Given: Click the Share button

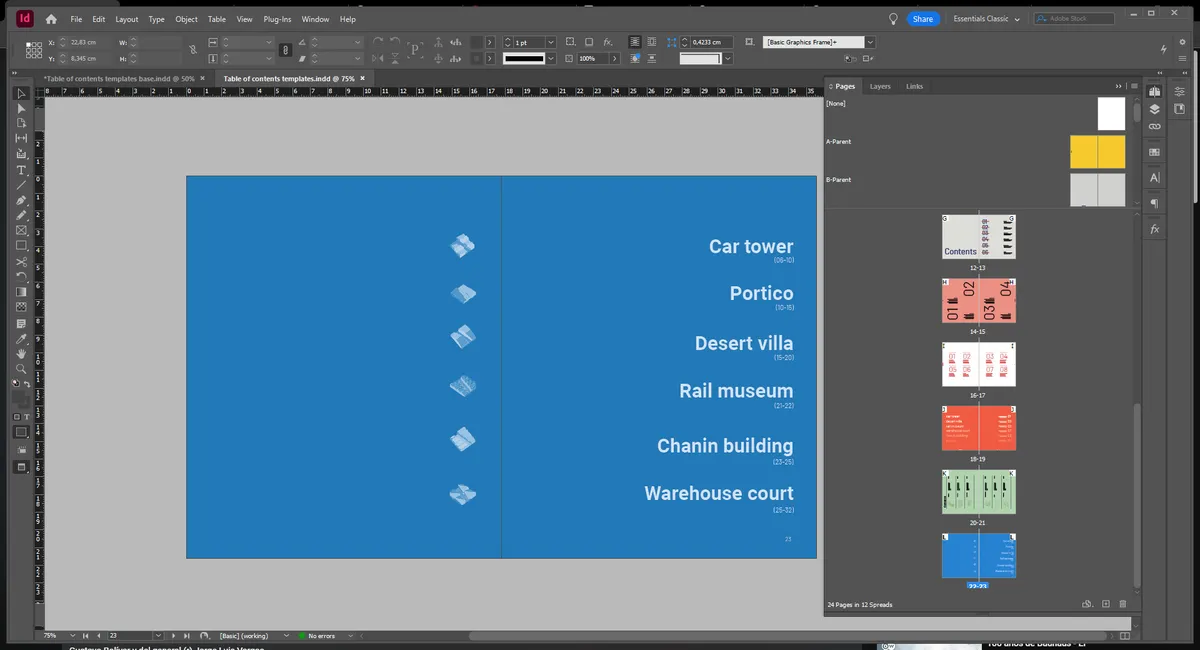Looking at the screenshot, I should click(922, 18).
